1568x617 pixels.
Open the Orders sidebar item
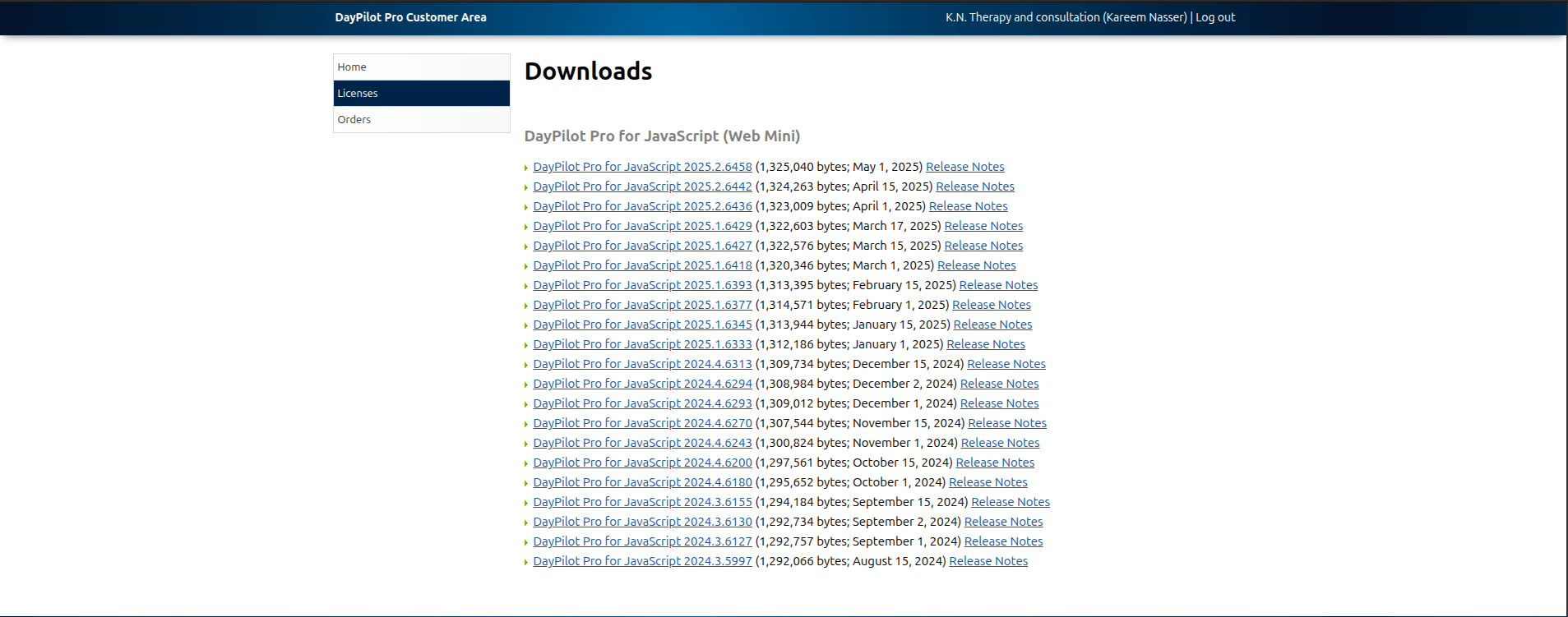pos(354,120)
